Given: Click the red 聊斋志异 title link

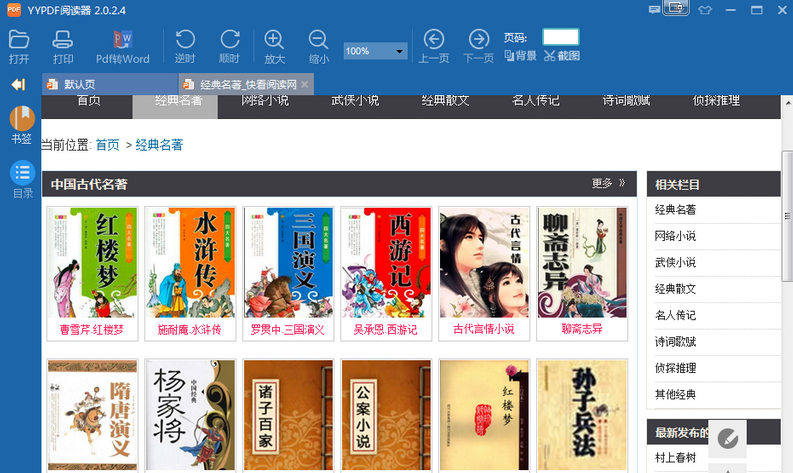Looking at the screenshot, I should point(582,329).
